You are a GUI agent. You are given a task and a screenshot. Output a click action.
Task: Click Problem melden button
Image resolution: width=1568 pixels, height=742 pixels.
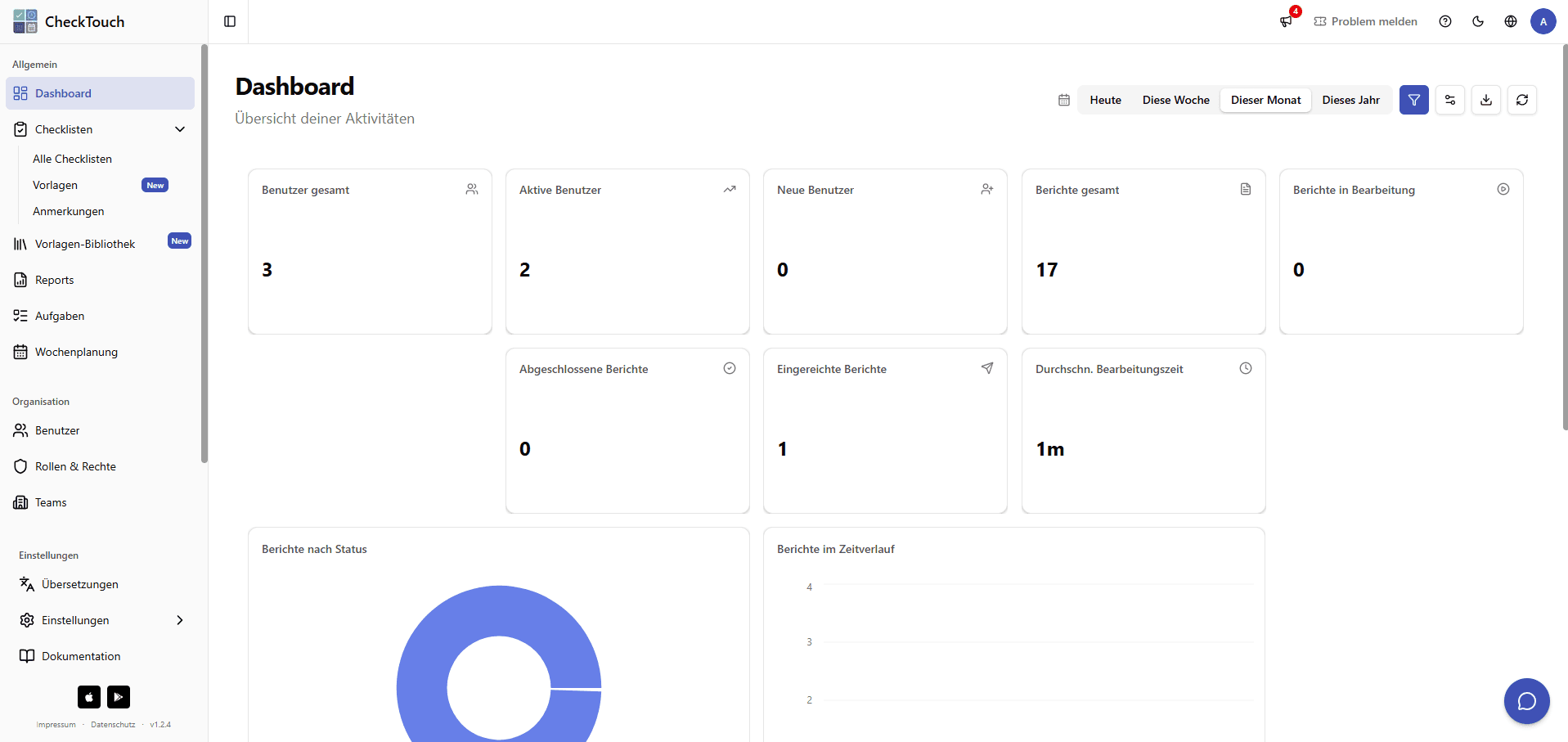tap(1365, 21)
